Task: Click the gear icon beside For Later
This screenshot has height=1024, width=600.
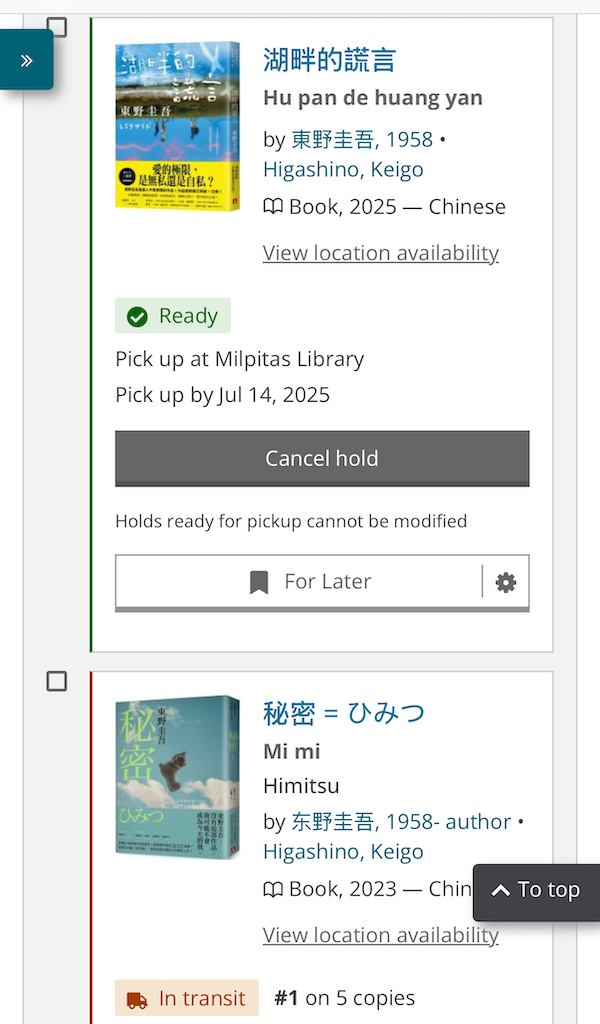Action: pos(506,582)
